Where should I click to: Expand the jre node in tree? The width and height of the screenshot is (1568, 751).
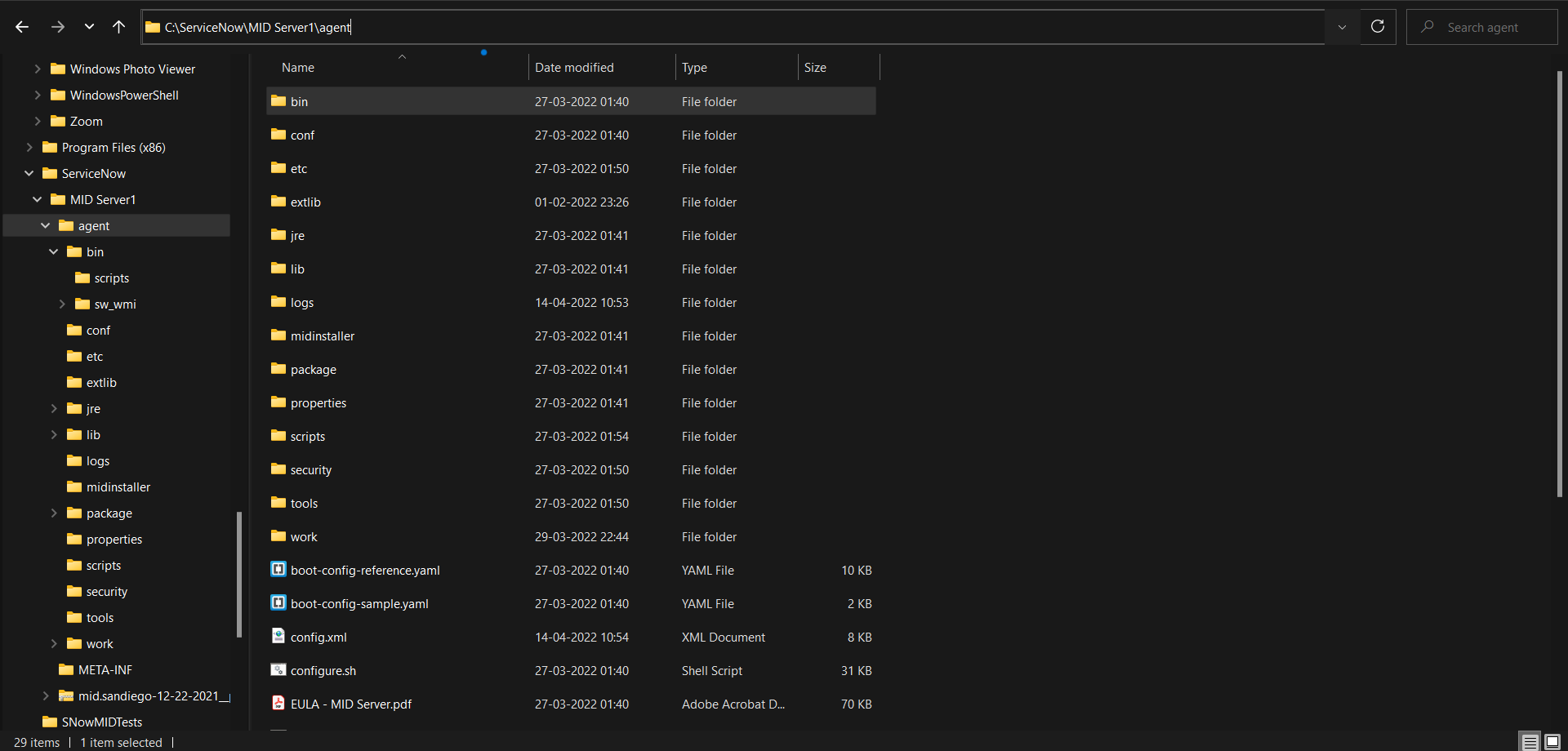[54, 409]
